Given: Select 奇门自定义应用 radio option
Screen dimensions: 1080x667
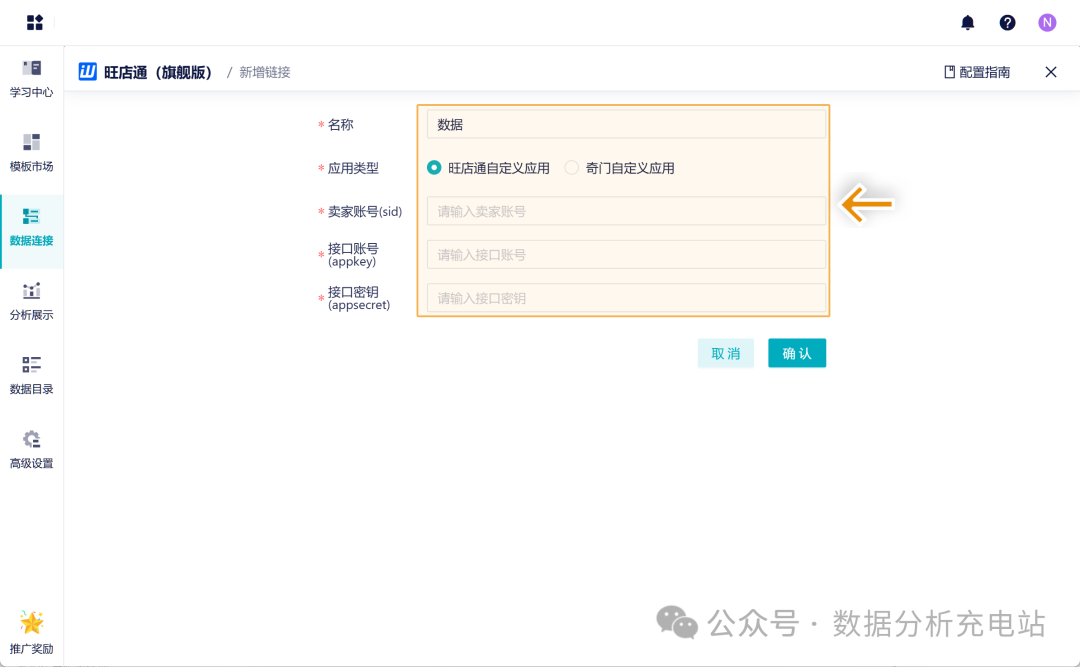Looking at the screenshot, I should (619, 168).
